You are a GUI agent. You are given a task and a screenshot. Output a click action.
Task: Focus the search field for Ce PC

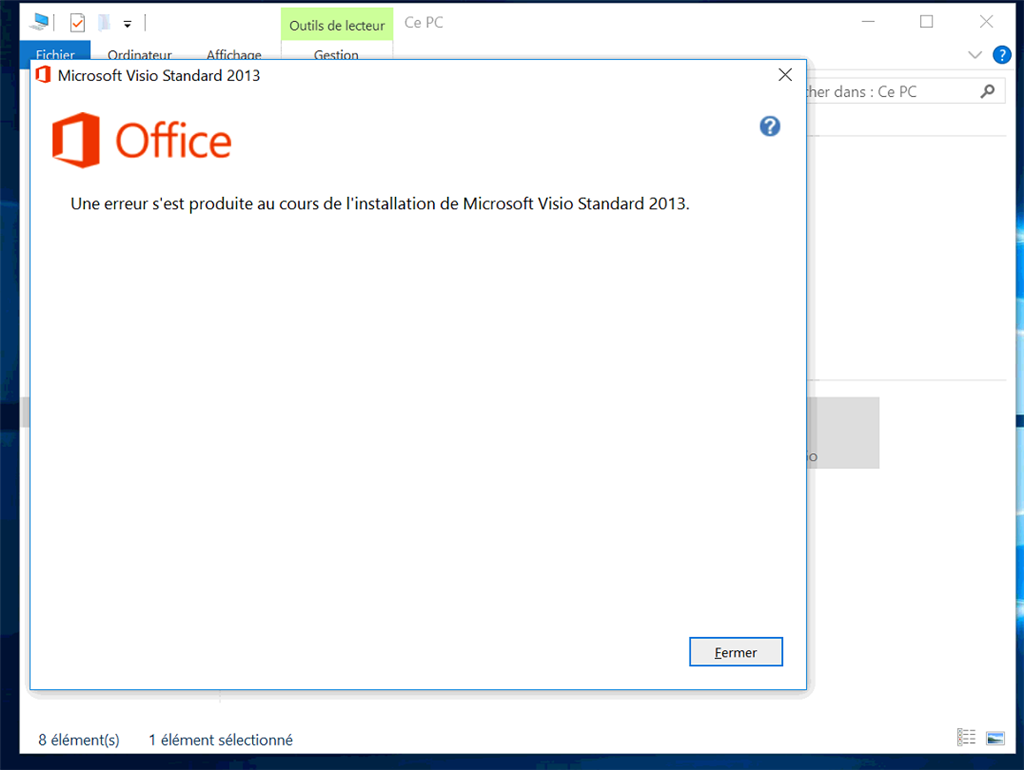click(904, 91)
